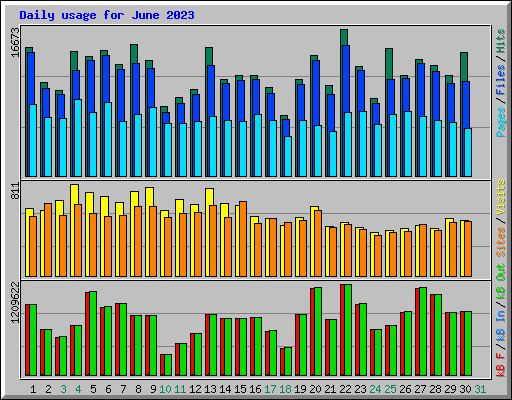
Task: Click day label 9 on the x-axis
Action: (x=153, y=389)
